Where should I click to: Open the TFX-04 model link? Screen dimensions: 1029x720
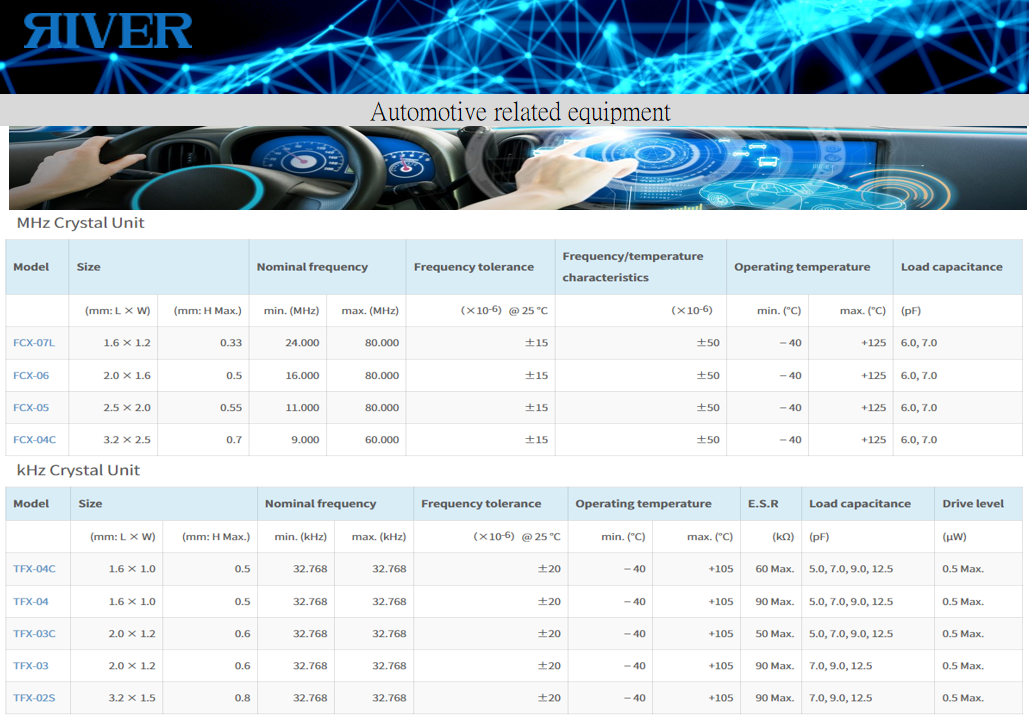tap(31, 602)
